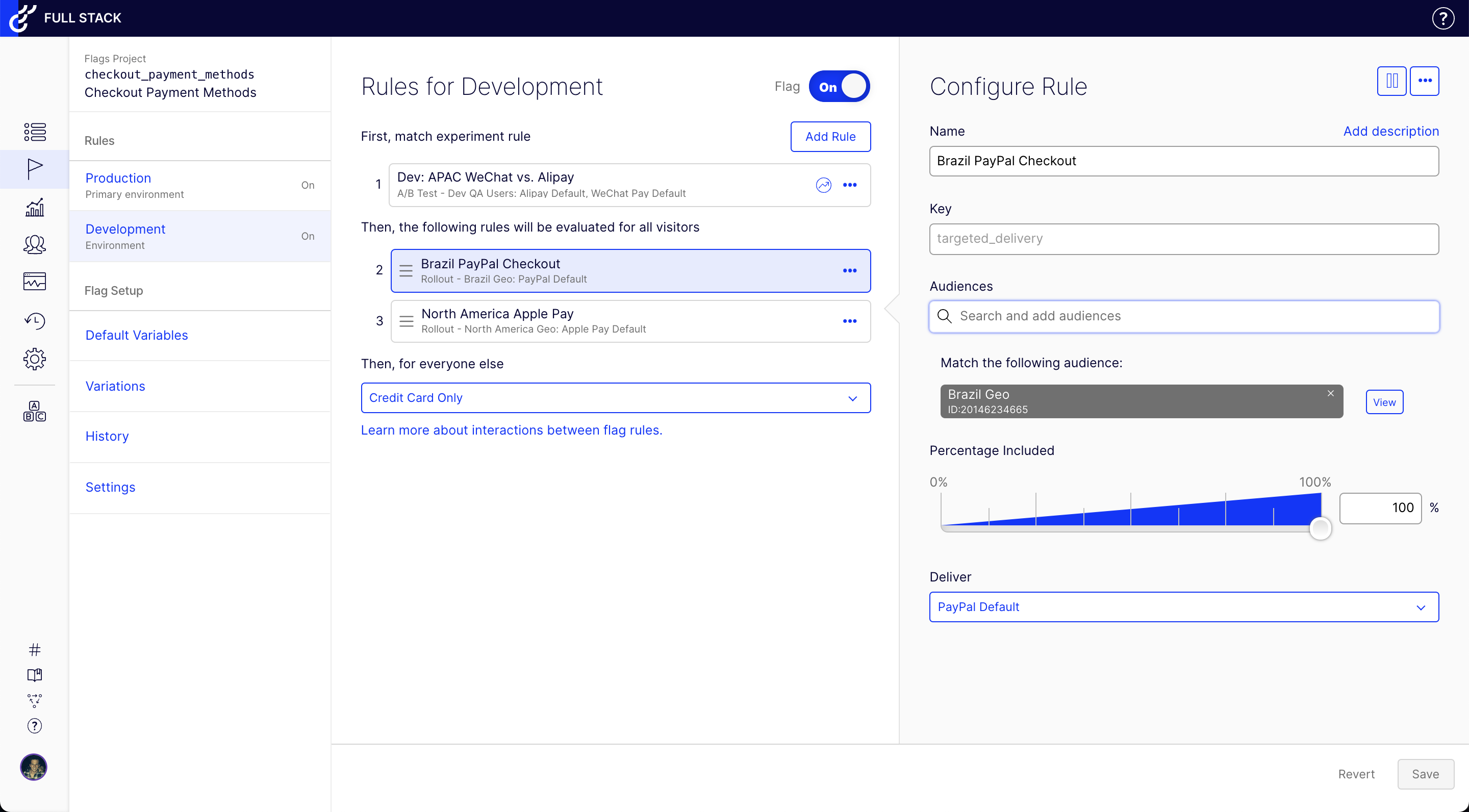Open the ABC blocks icon in sidebar
The image size is (1469, 812).
[34, 411]
